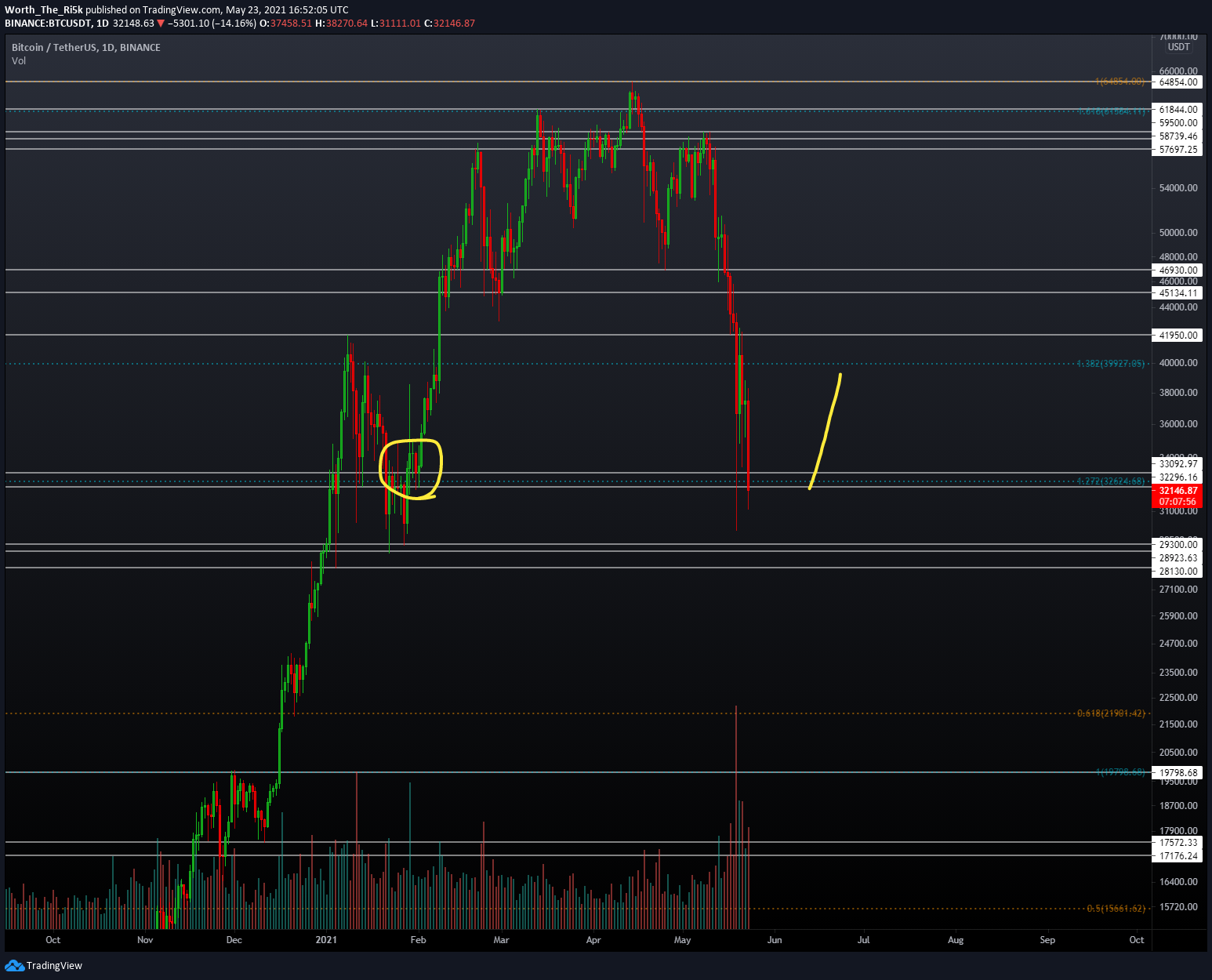
Task: Click the TradingView.com text in the header
Action: click(183, 10)
